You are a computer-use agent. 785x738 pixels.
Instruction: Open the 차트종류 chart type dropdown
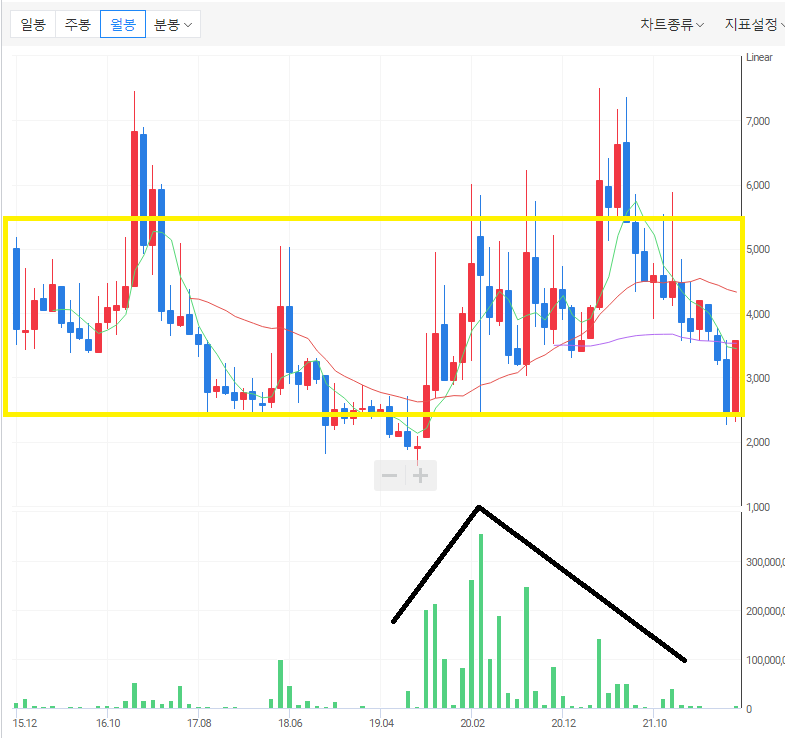pyautogui.click(x=672, y=24)
